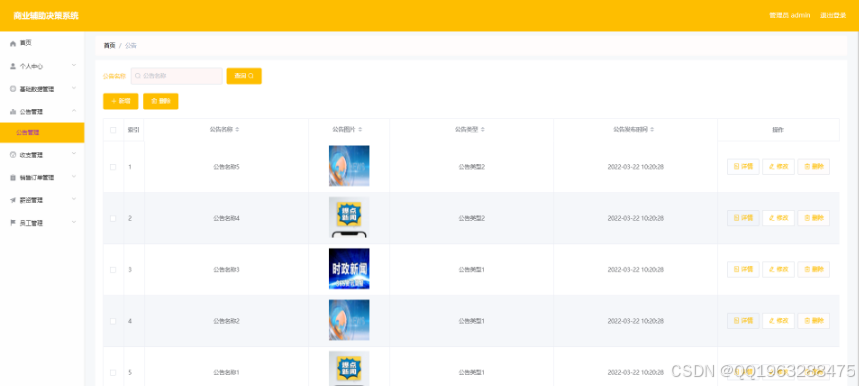Select the checkbox for row 公告名称5

(x=113, y=167)
